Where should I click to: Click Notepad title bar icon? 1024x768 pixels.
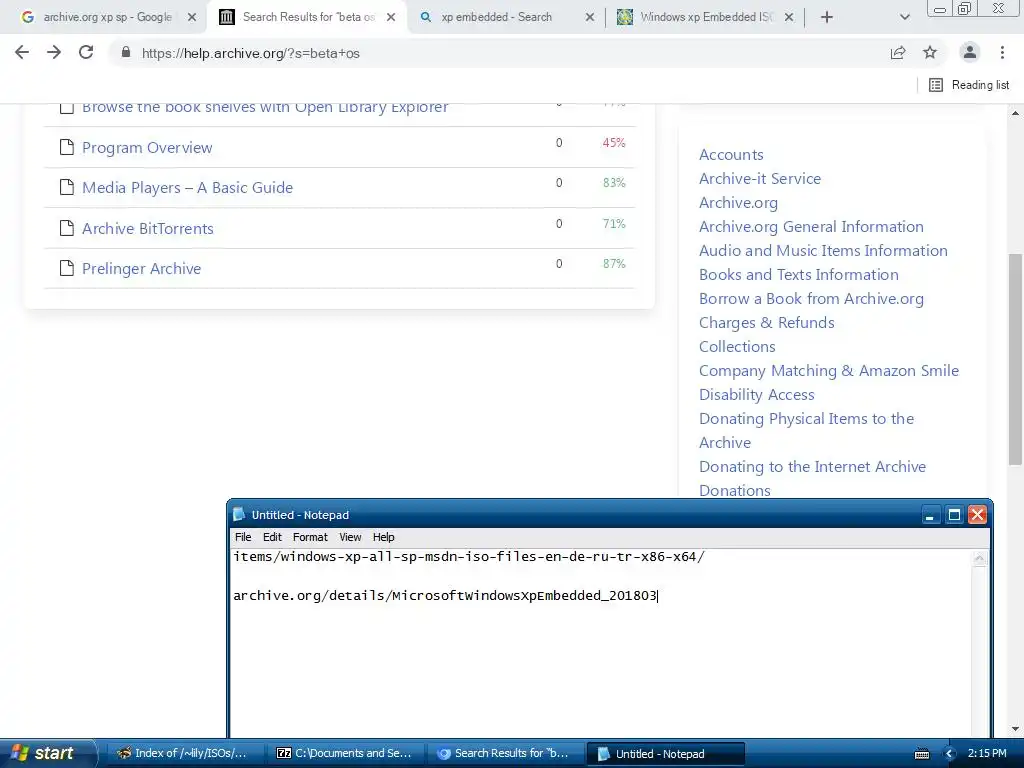pos(239,515)
